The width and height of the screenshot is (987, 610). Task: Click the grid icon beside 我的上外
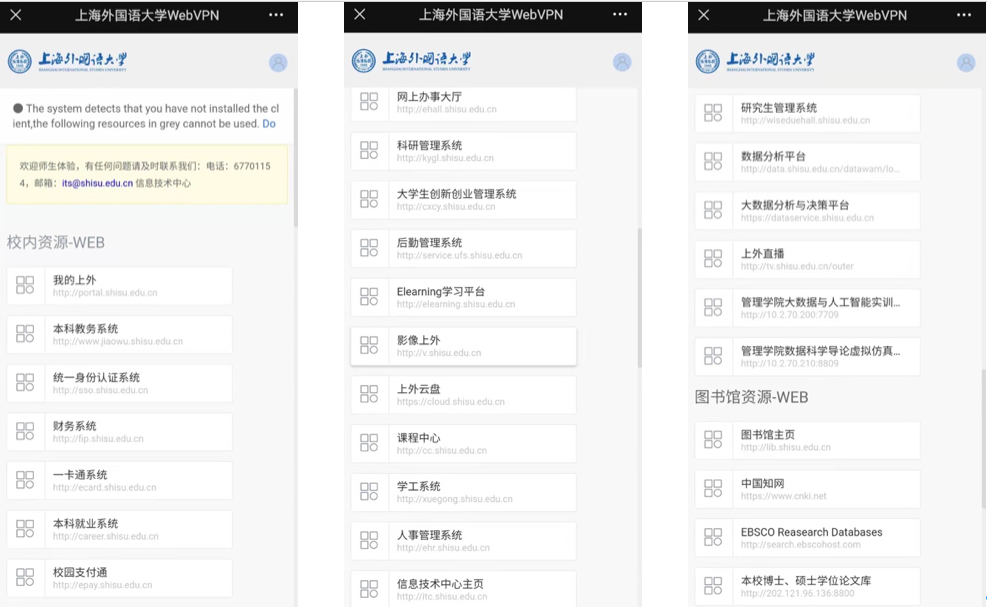coord(25,286)
